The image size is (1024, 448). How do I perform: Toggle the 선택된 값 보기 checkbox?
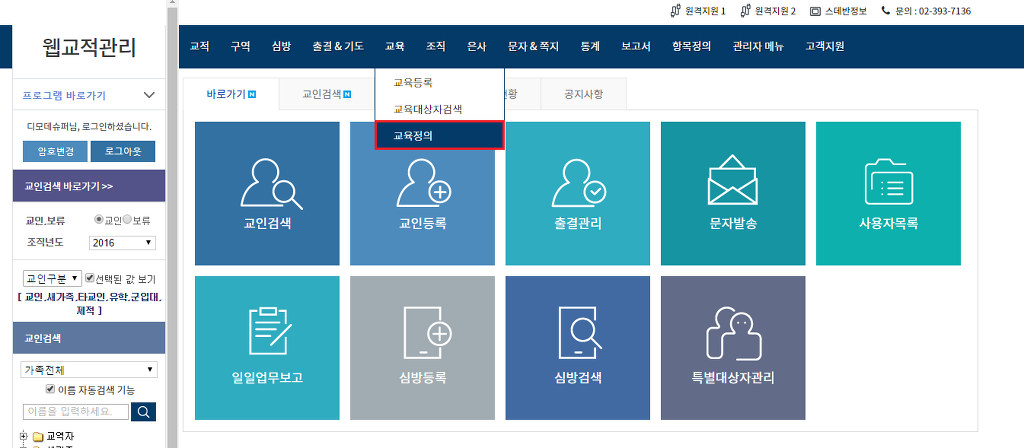click(90, 278)
